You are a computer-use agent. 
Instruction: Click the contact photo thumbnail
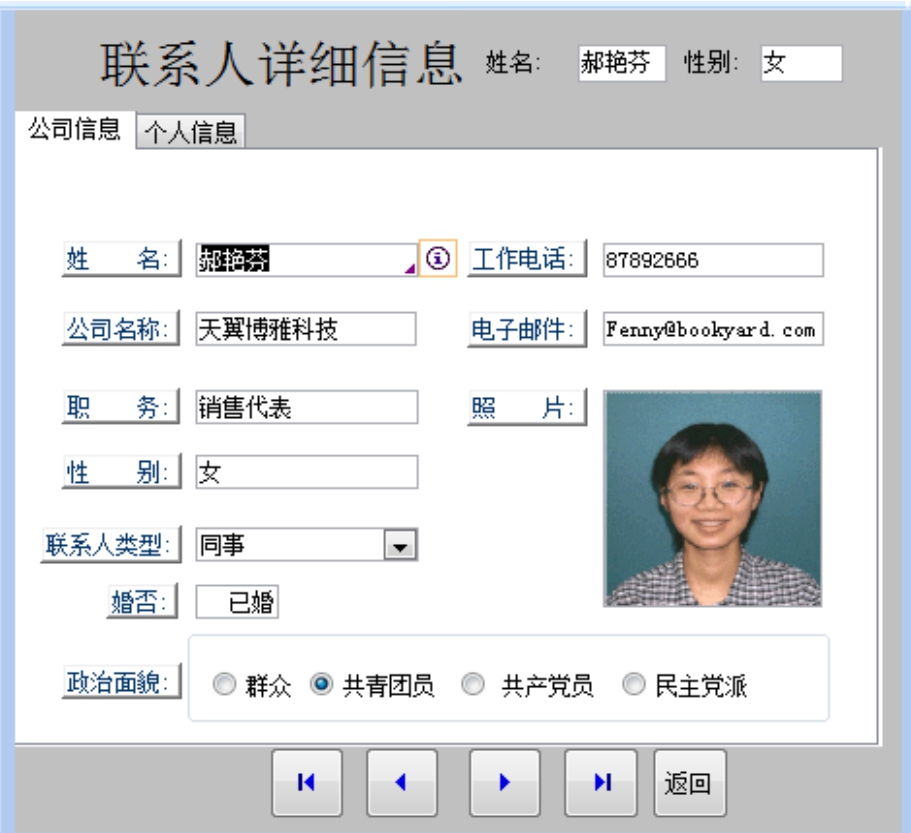[712, 498]
